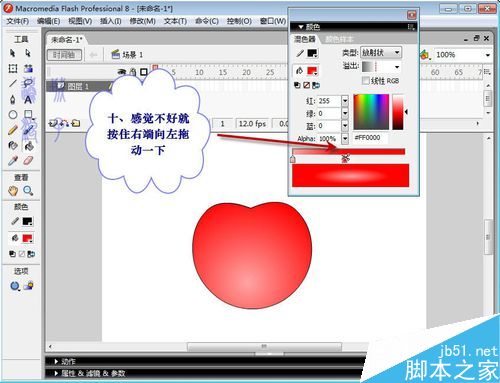Select the Subselection tool
The image size is (500, 383).
[28, 53]
